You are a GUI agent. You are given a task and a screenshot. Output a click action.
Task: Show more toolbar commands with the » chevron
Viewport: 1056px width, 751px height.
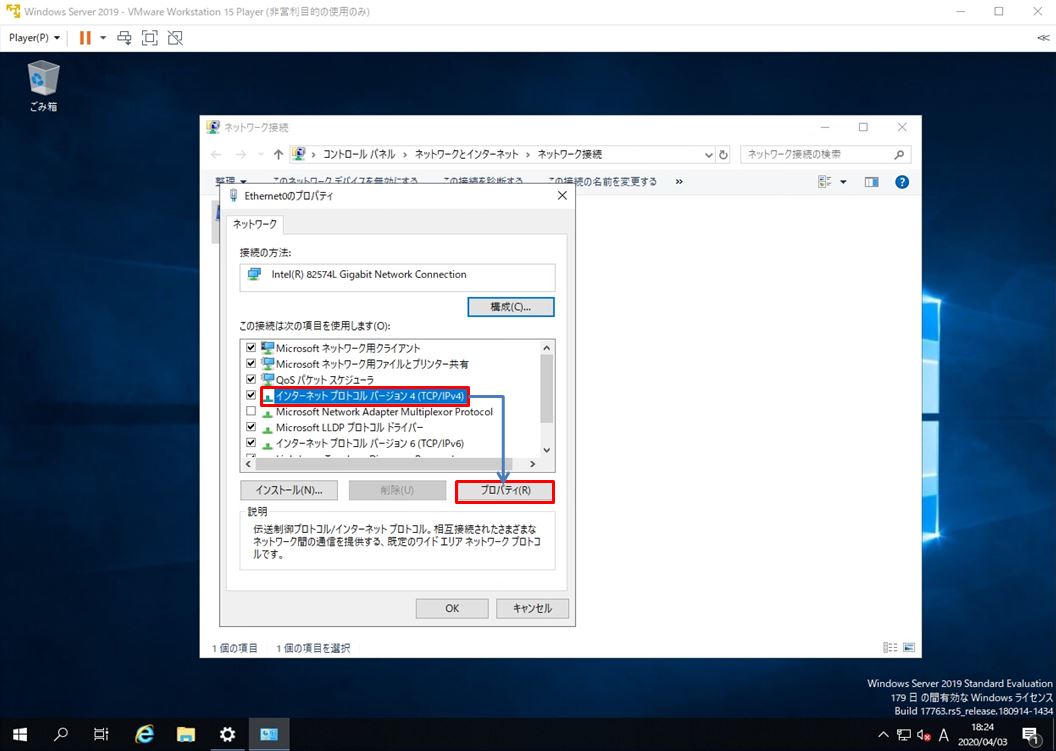click(679, 182)
